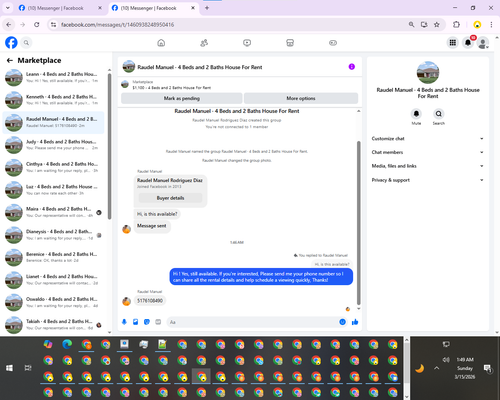Screen dimensions: 500x400
Task: Open a new browser tab
Action: [x=207, y=8]
